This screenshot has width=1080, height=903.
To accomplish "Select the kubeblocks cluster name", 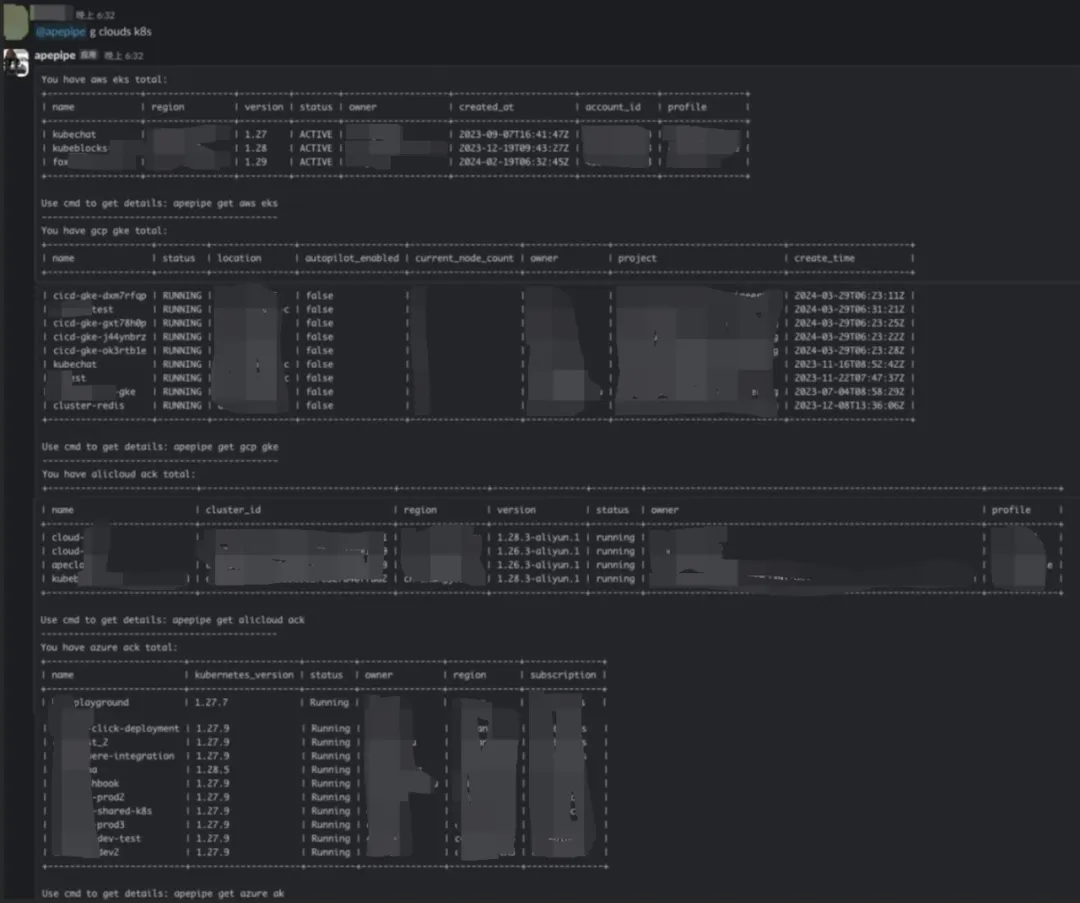I will (x=79, y=148).
